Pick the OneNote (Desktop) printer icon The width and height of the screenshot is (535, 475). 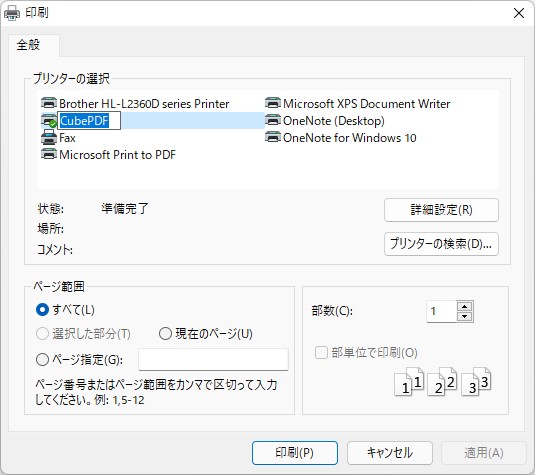(273, 120)
